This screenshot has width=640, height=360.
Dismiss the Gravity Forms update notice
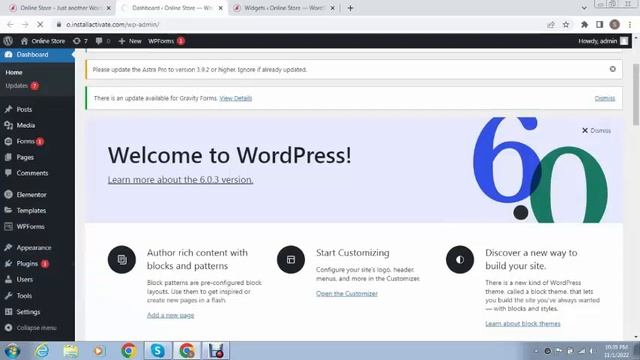[x=604, y=98]
